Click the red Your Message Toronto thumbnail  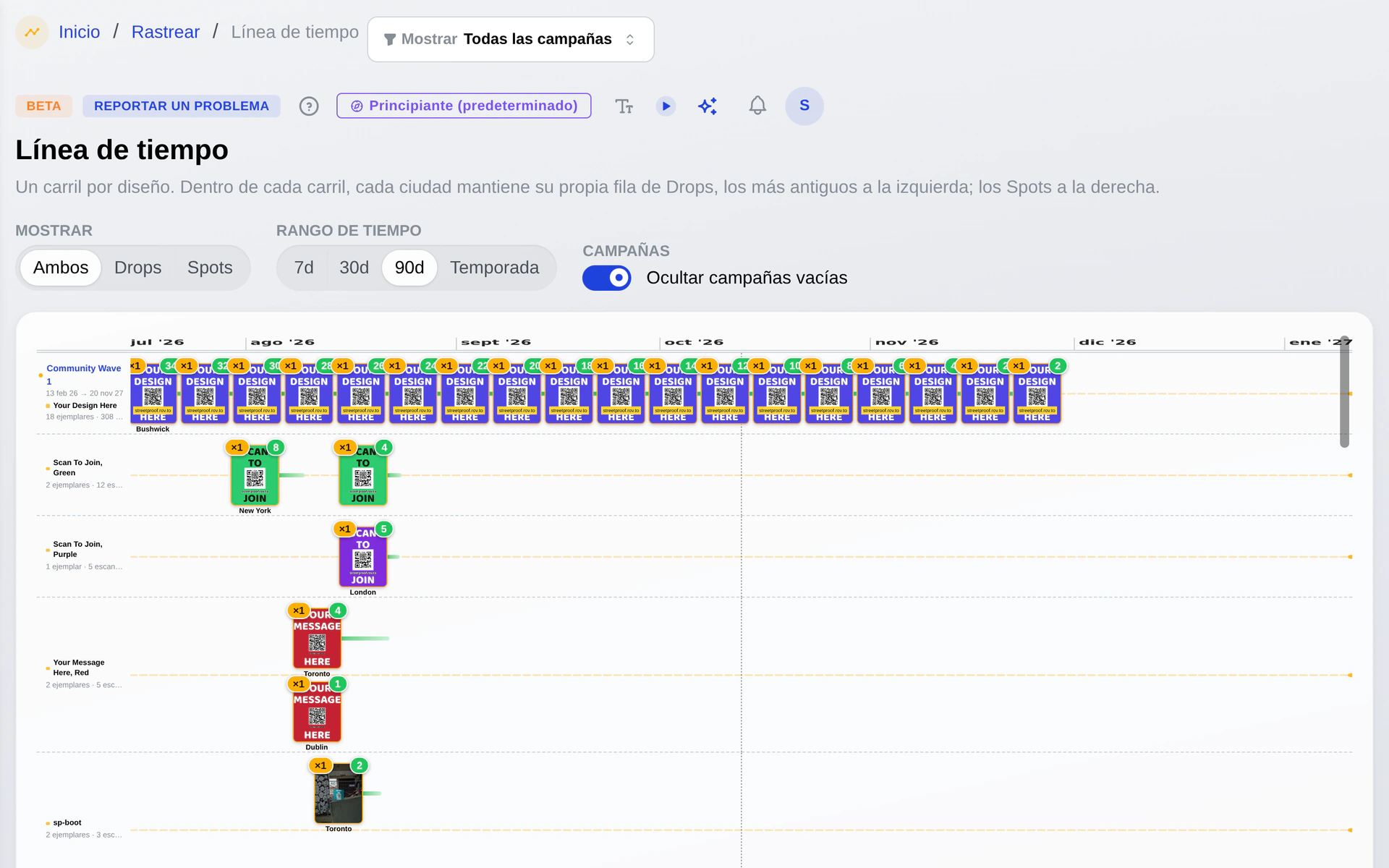[x=317, y=639]
